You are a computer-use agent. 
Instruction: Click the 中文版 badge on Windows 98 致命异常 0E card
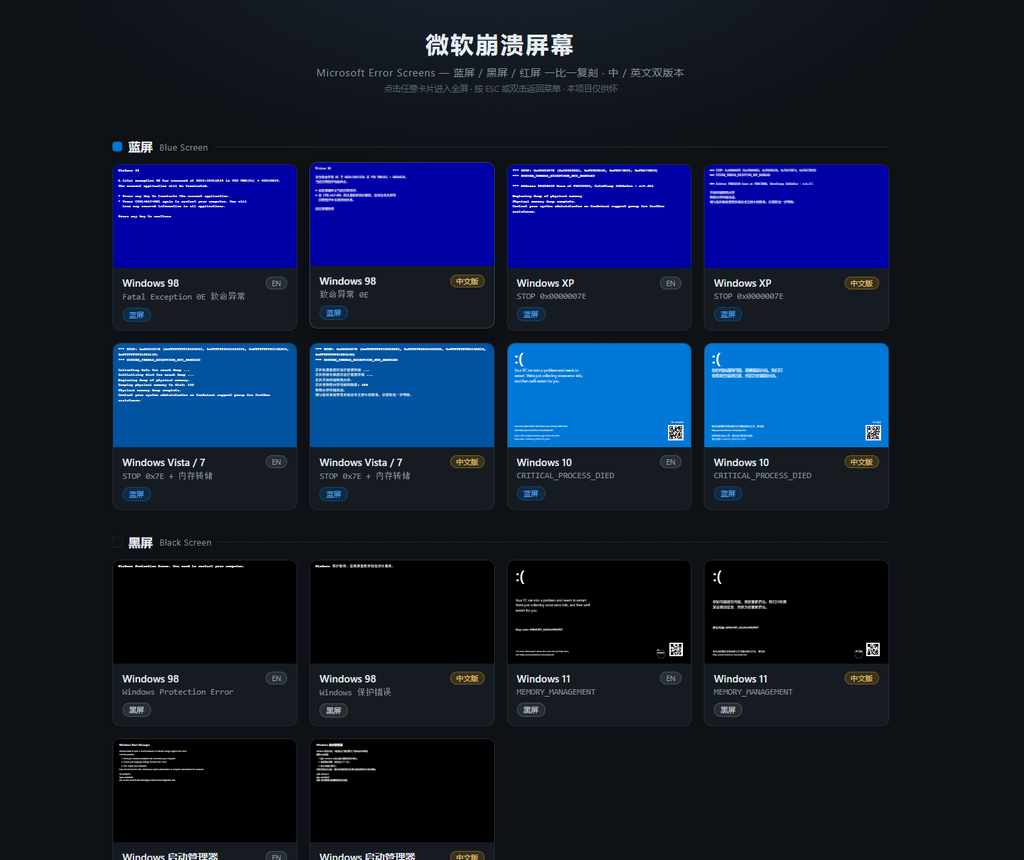point(467,281)
